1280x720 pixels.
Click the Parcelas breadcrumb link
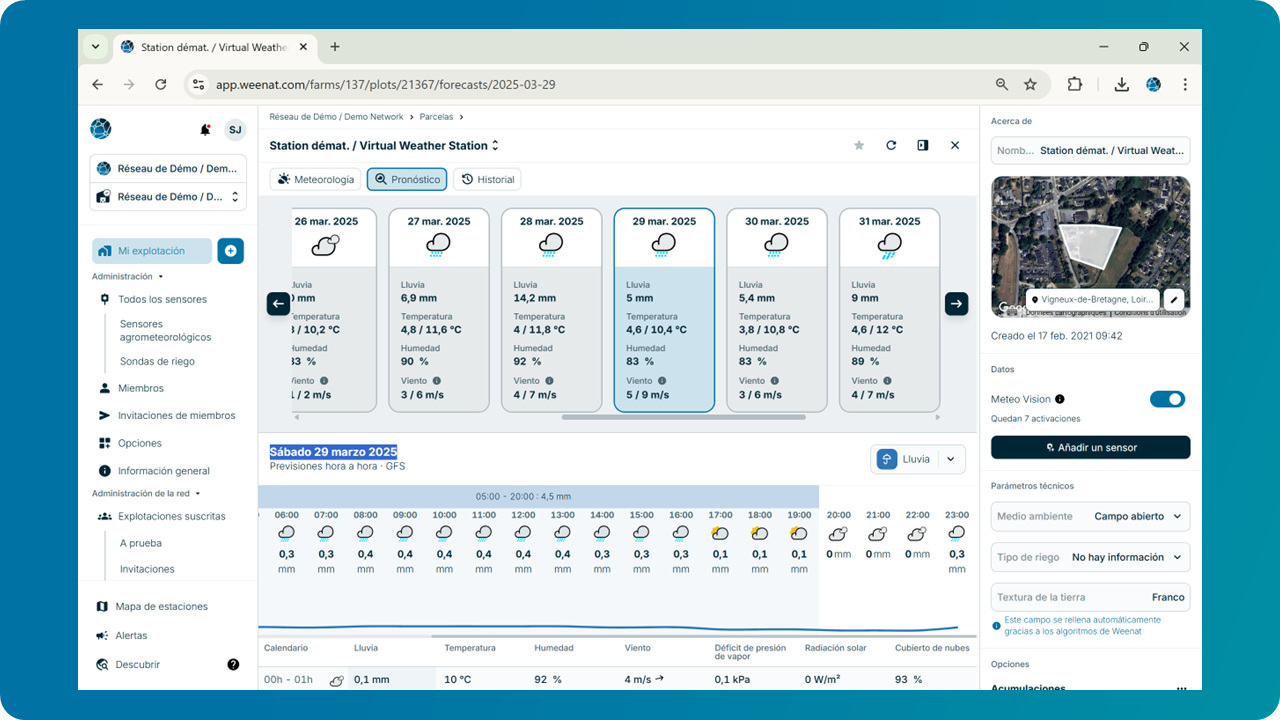point(436,116)
